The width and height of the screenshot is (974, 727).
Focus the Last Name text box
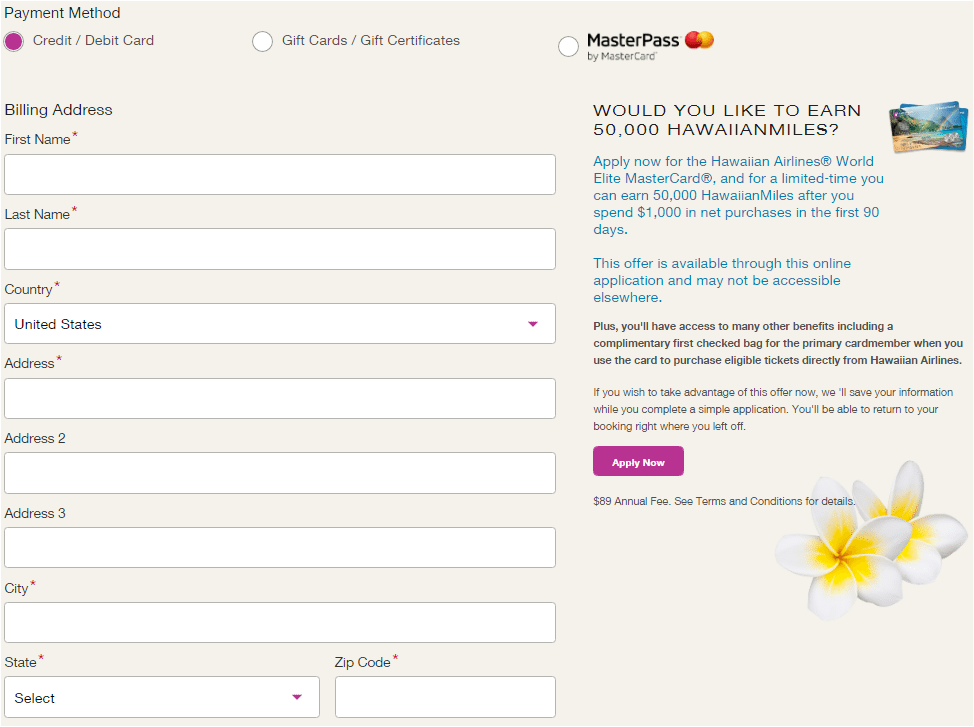click(280, 249)
